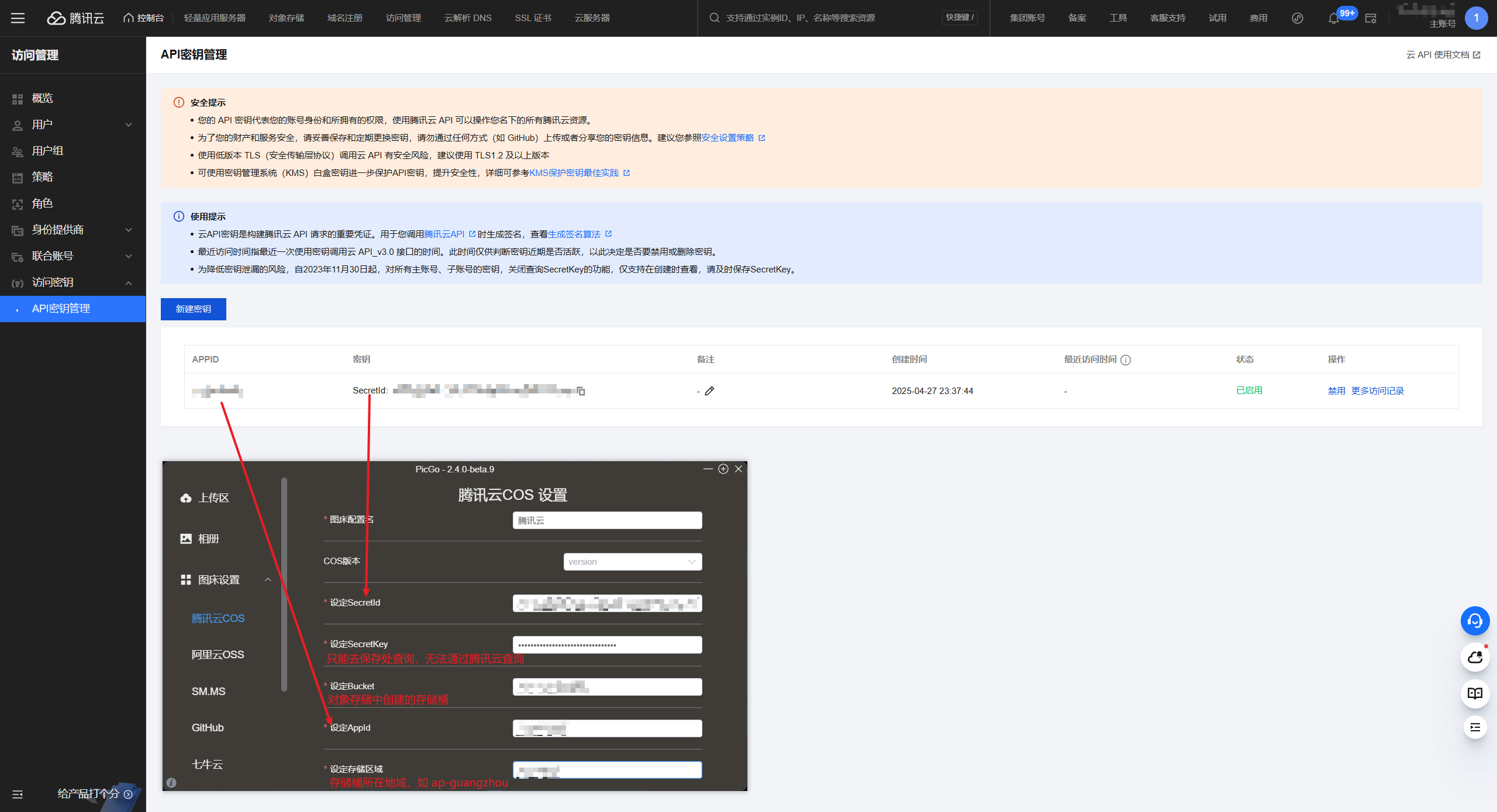Open the 控制台 console home
This screenshot has height=812, width=1497.
144,18
